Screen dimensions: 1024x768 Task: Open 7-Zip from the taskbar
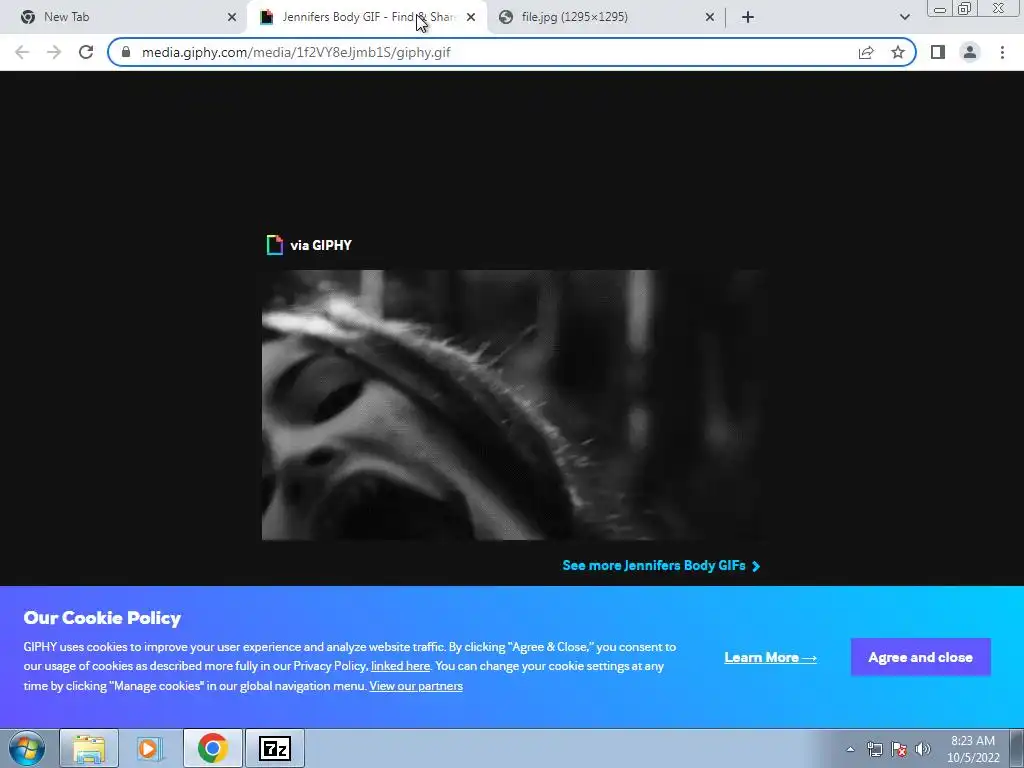click(274, 748)
